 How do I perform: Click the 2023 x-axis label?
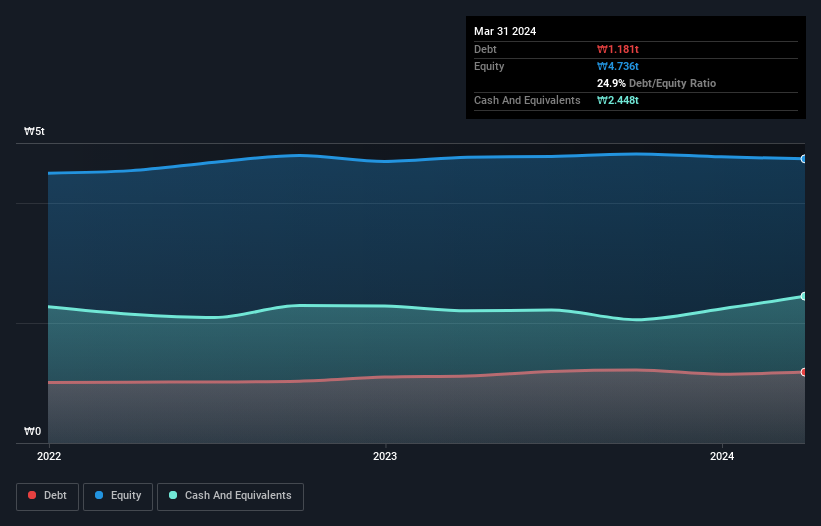[385, 456]
